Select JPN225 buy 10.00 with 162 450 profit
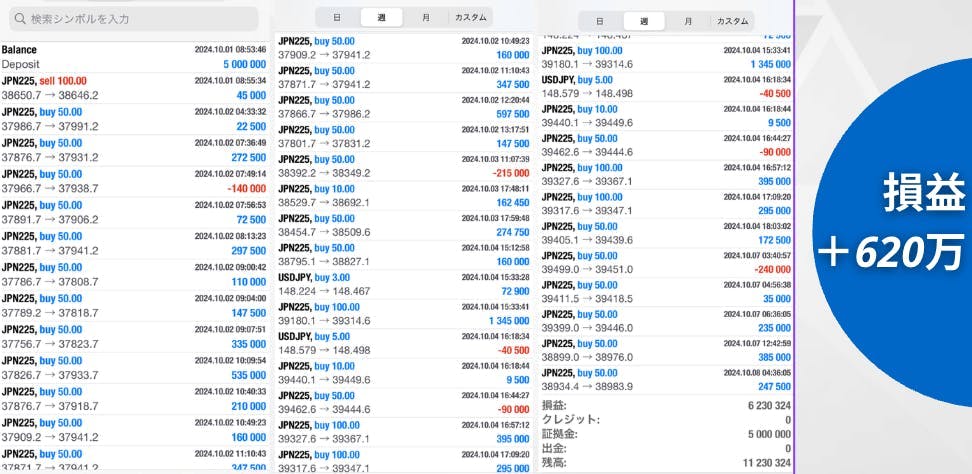 (x=403, y=195)
